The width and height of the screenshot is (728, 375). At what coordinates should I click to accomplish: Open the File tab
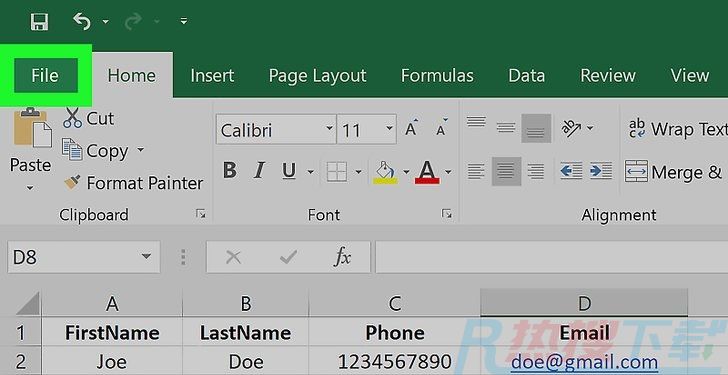[46, 76]
